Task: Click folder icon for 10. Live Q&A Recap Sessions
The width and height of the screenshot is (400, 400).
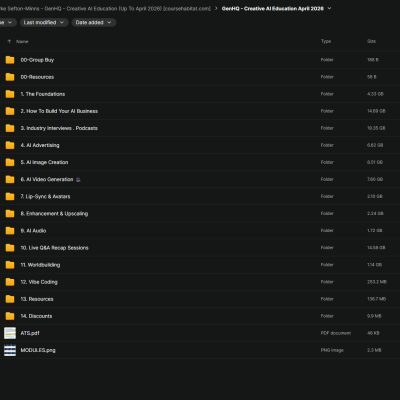Action: (x=10, y=248)
